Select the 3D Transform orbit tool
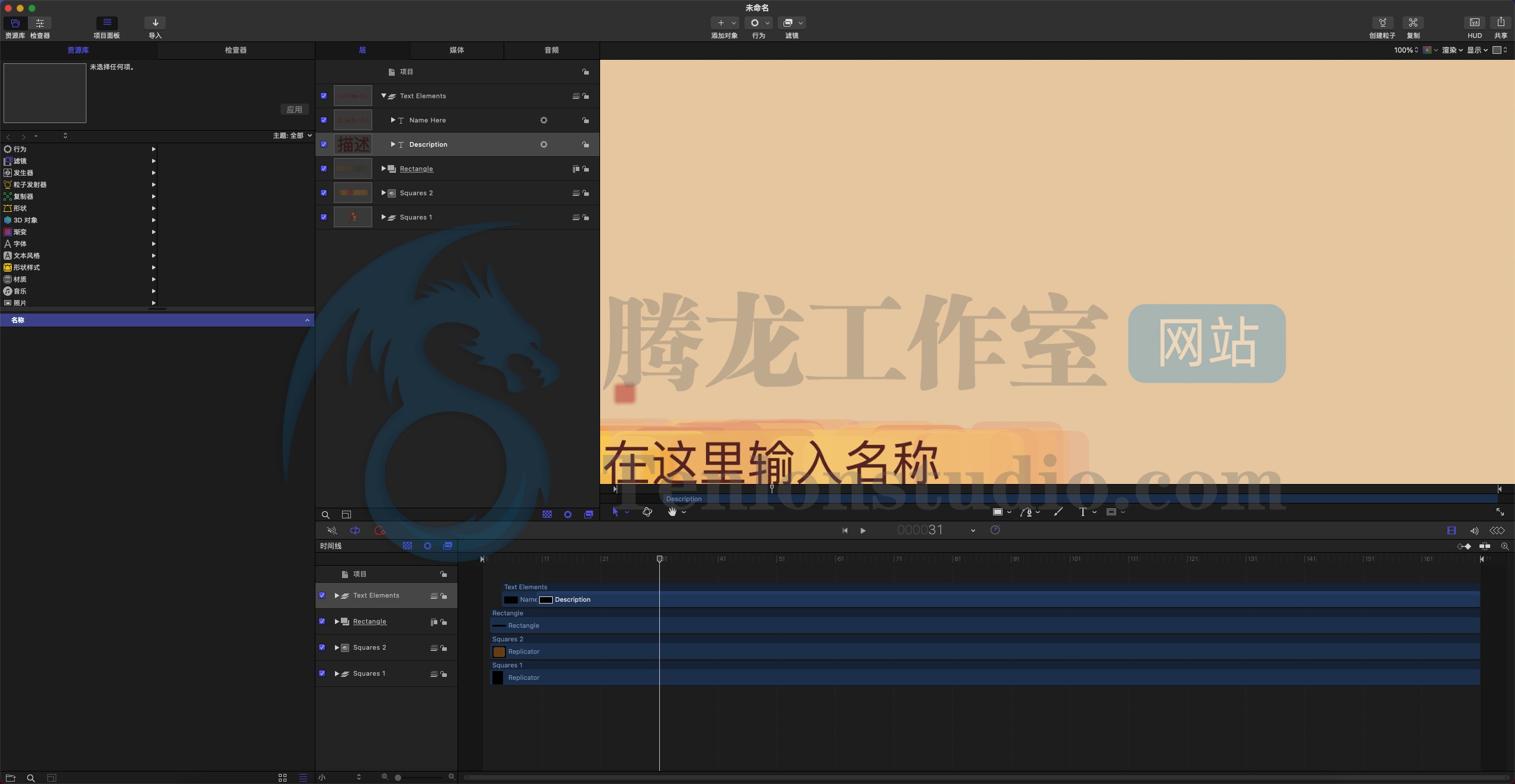The image size is (1515, 784). coord(647,512)
